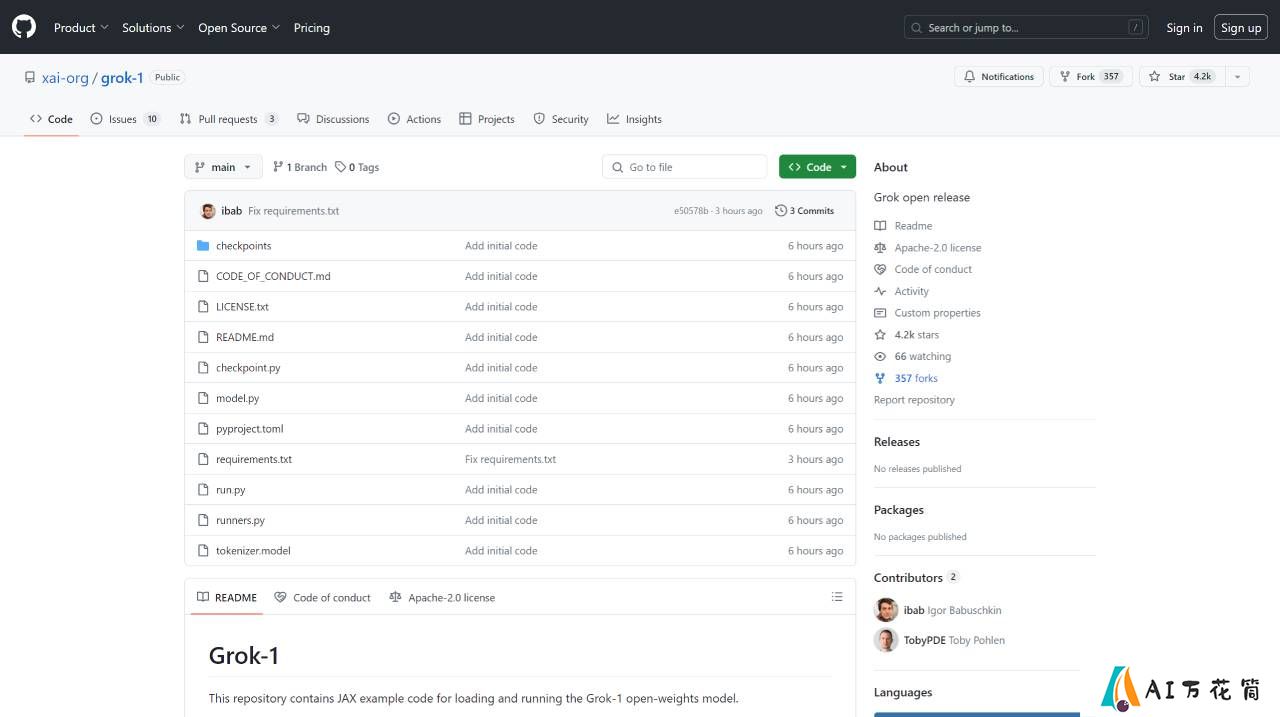Click the Search or jump to field
Viewport: 1280px width, 717px height.
[1026, 28]
